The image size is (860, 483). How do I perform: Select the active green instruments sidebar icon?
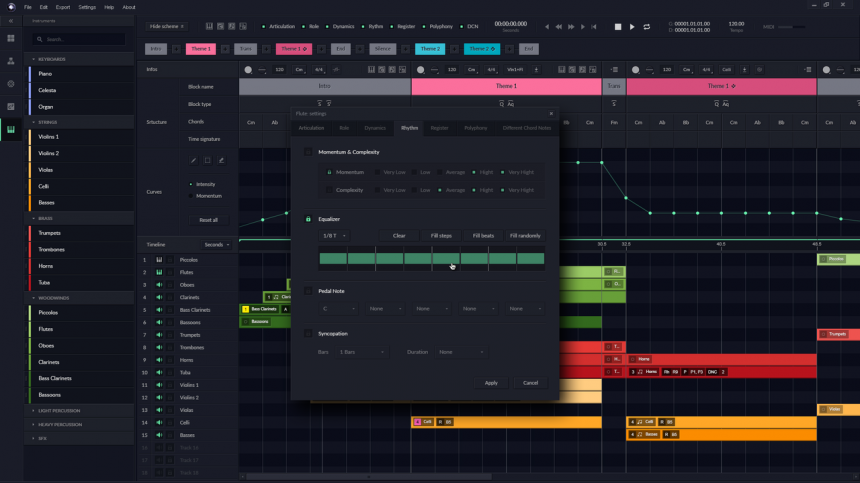[x=10, y=129]
